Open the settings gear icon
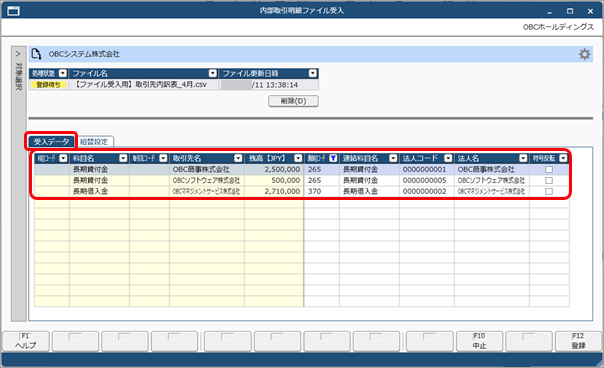Viewport: 604px width, 368px height. click(x=584, y=54)
